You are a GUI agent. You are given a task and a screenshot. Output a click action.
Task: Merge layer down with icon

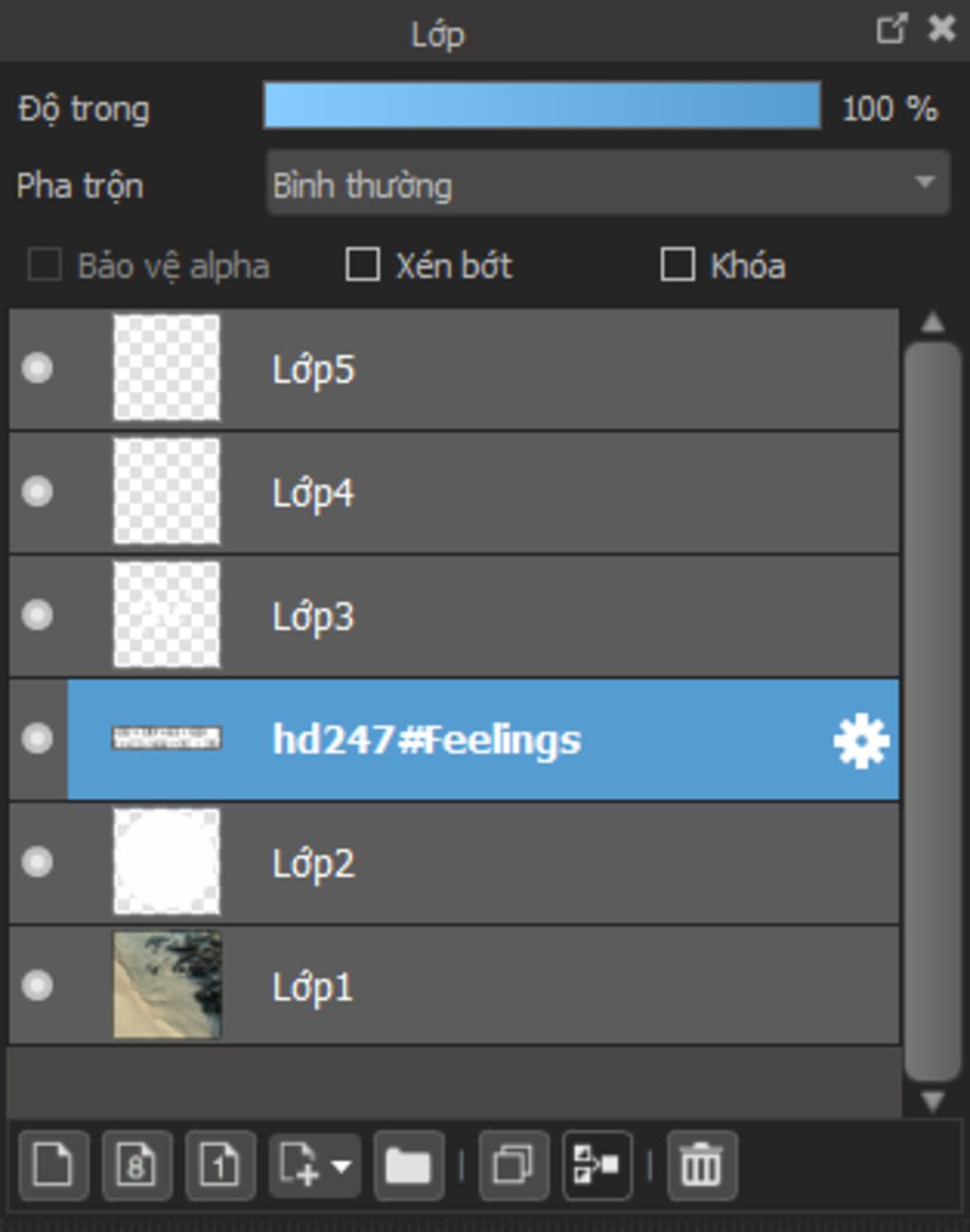click(597, 1165)
